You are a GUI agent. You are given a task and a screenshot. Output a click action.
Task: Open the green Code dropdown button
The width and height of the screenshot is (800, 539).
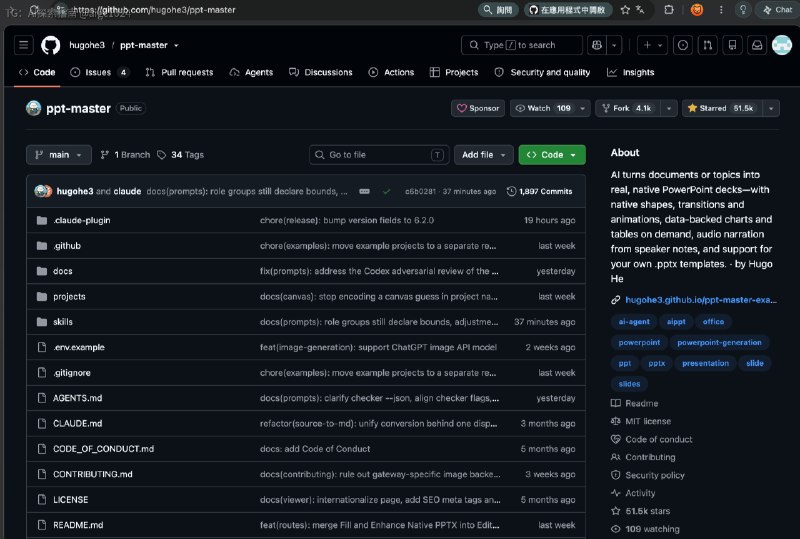[552, 155]
